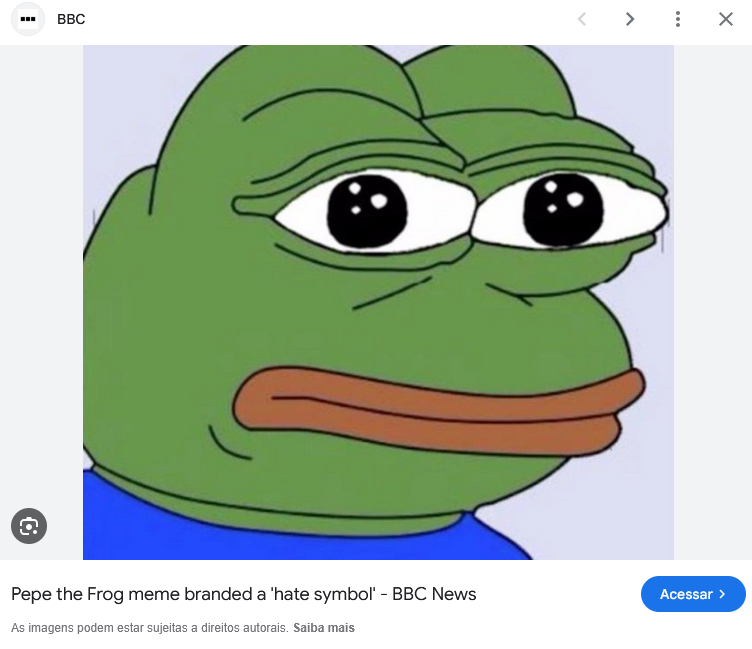Search this image with Google Lens
This screenshot has height=649, width=752.
point(29,526)
